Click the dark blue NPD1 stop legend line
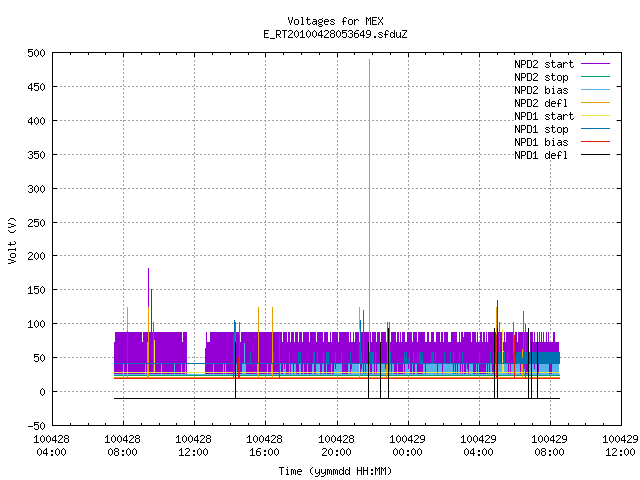Image resolution: width=640 pixels, height=480 pixels. click(596, 129)
